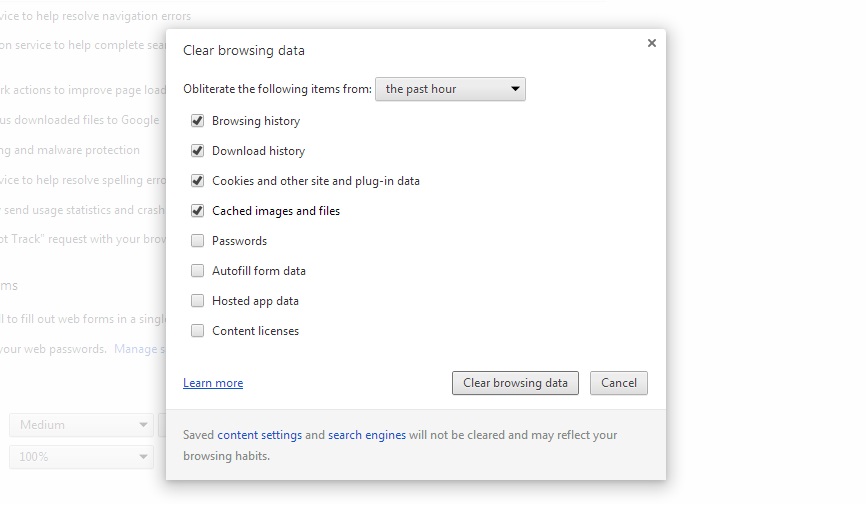
Task: Uncheck the Browsing history checkbox
Action: click(198, 121)
